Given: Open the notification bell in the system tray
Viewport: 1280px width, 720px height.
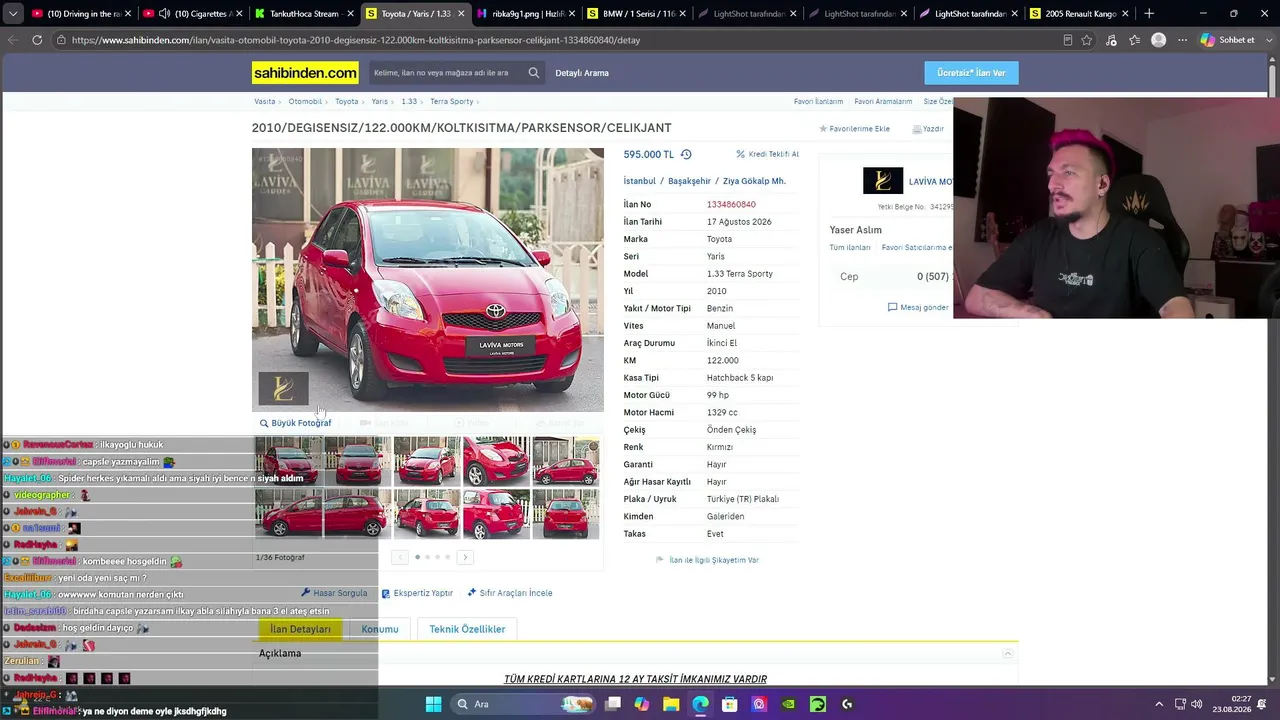Looking at the screenshot, I should pyautogui.click(x=1263, y=704).
